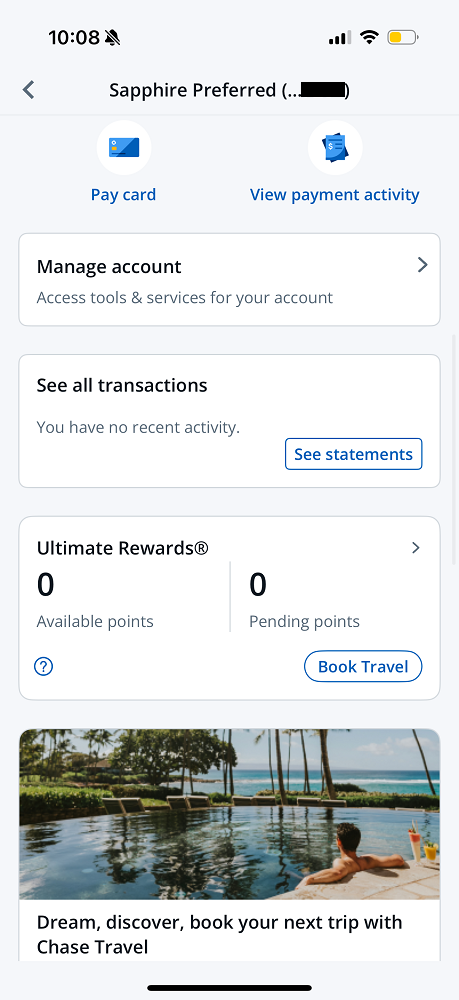Tap the Available points count
459x1000 pixels.
coord(45,585)
